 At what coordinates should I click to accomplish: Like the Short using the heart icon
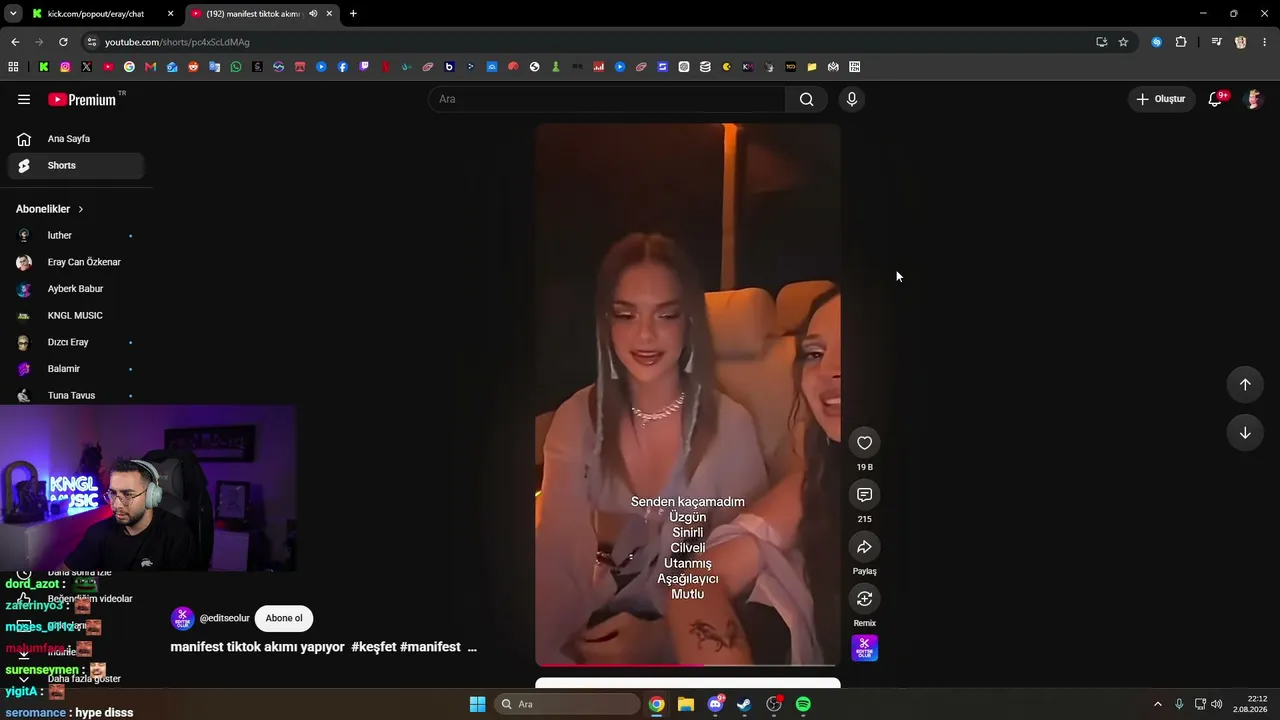[865, 443]
